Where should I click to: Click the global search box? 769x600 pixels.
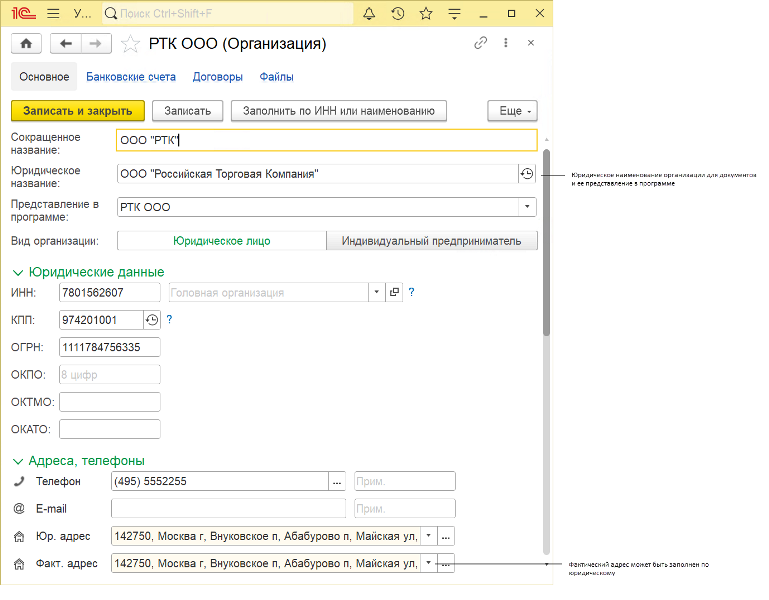228,14
